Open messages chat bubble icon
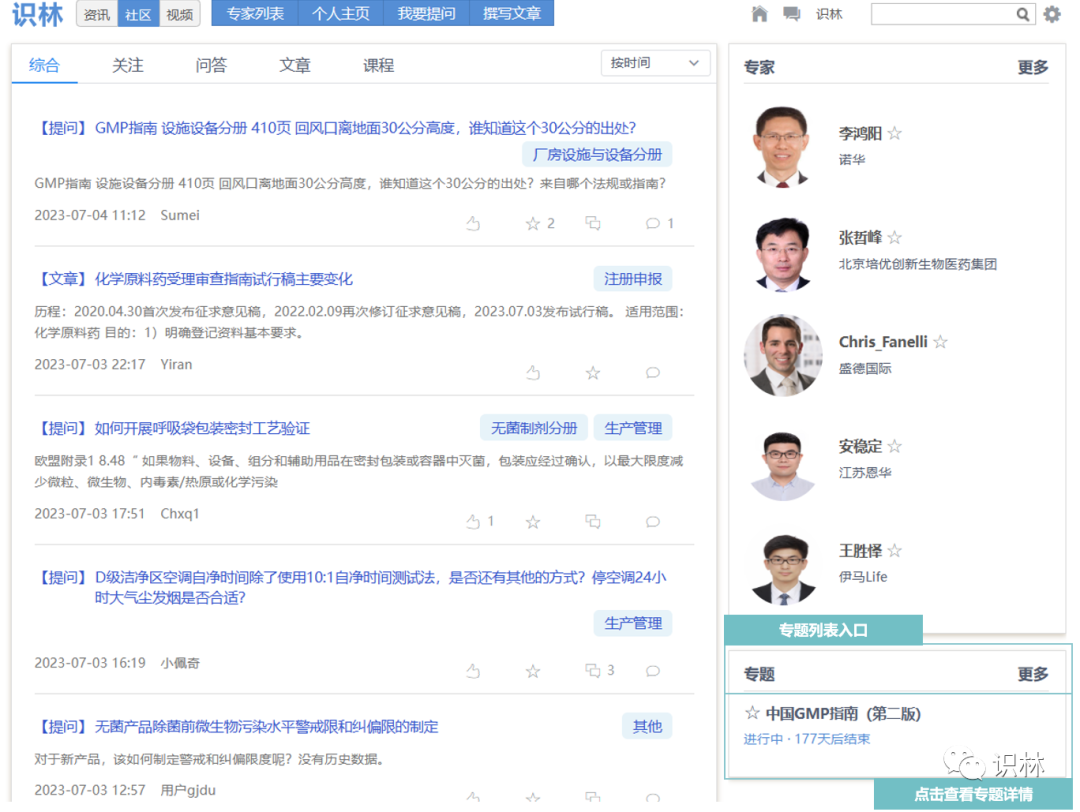The width and height of the screenshot is (1080, 812). click(x=792, y=14)
